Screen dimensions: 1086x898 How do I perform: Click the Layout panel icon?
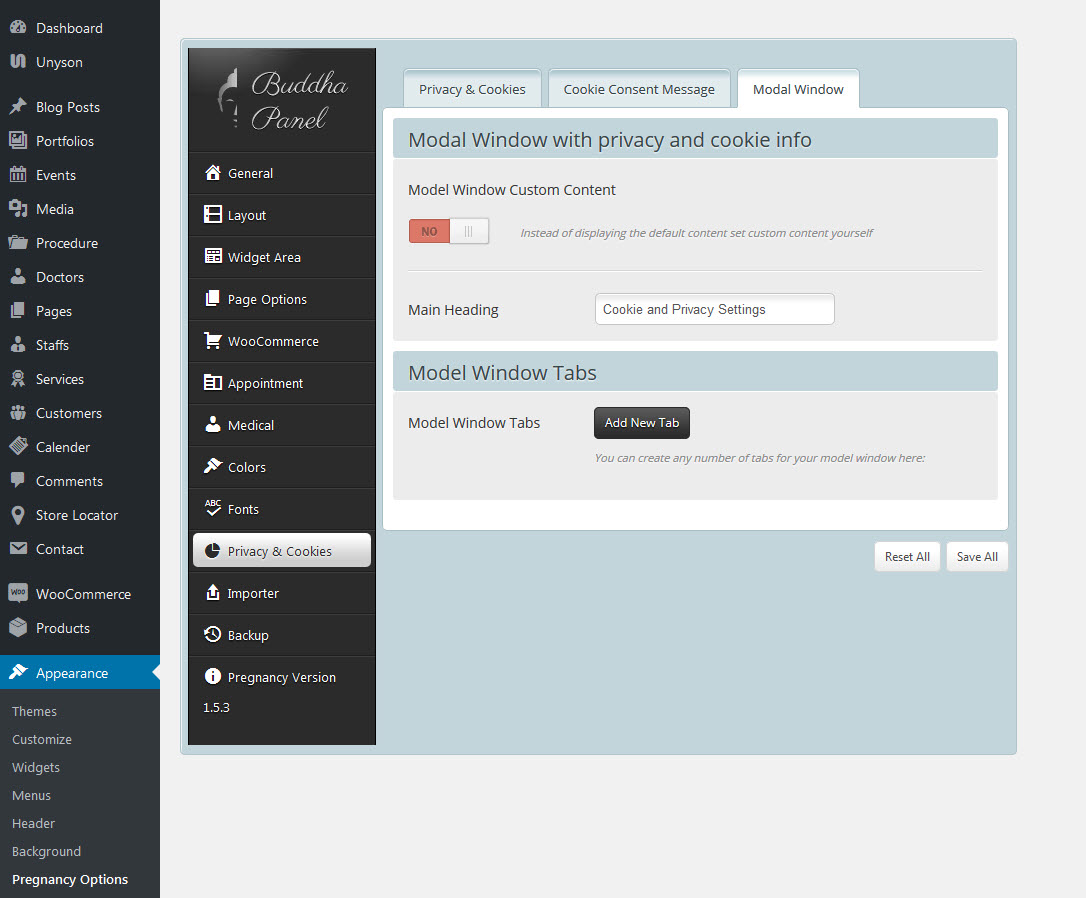tap(212, 215)
